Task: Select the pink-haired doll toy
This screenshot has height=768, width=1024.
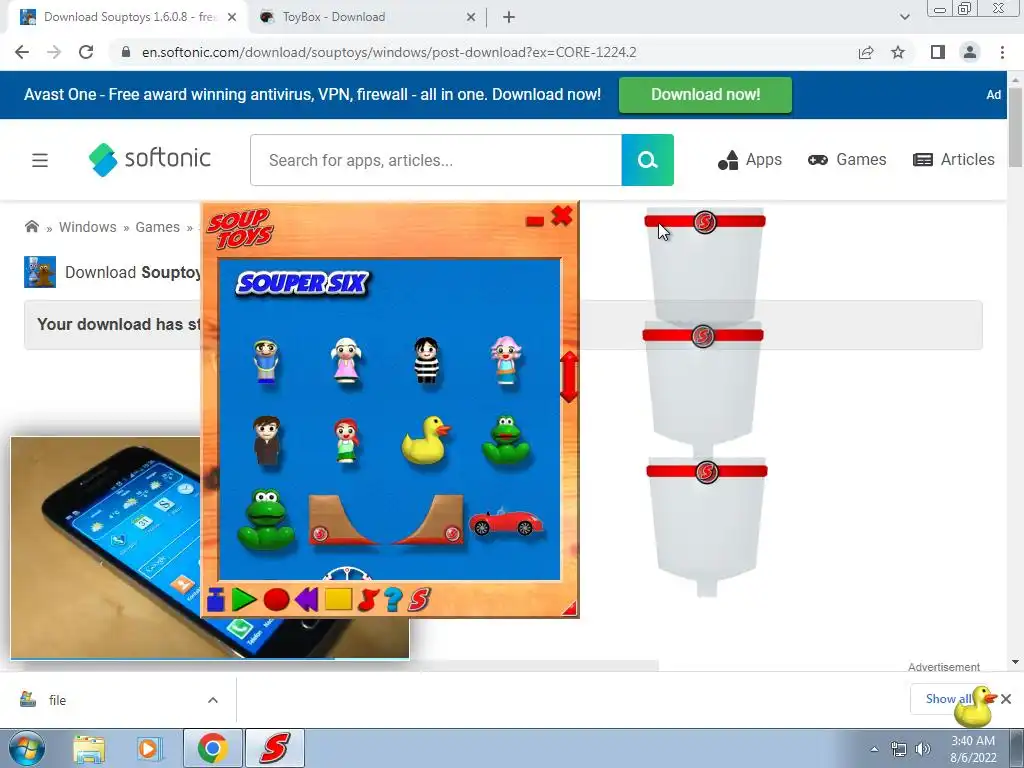Action: (x=506, y=359)
